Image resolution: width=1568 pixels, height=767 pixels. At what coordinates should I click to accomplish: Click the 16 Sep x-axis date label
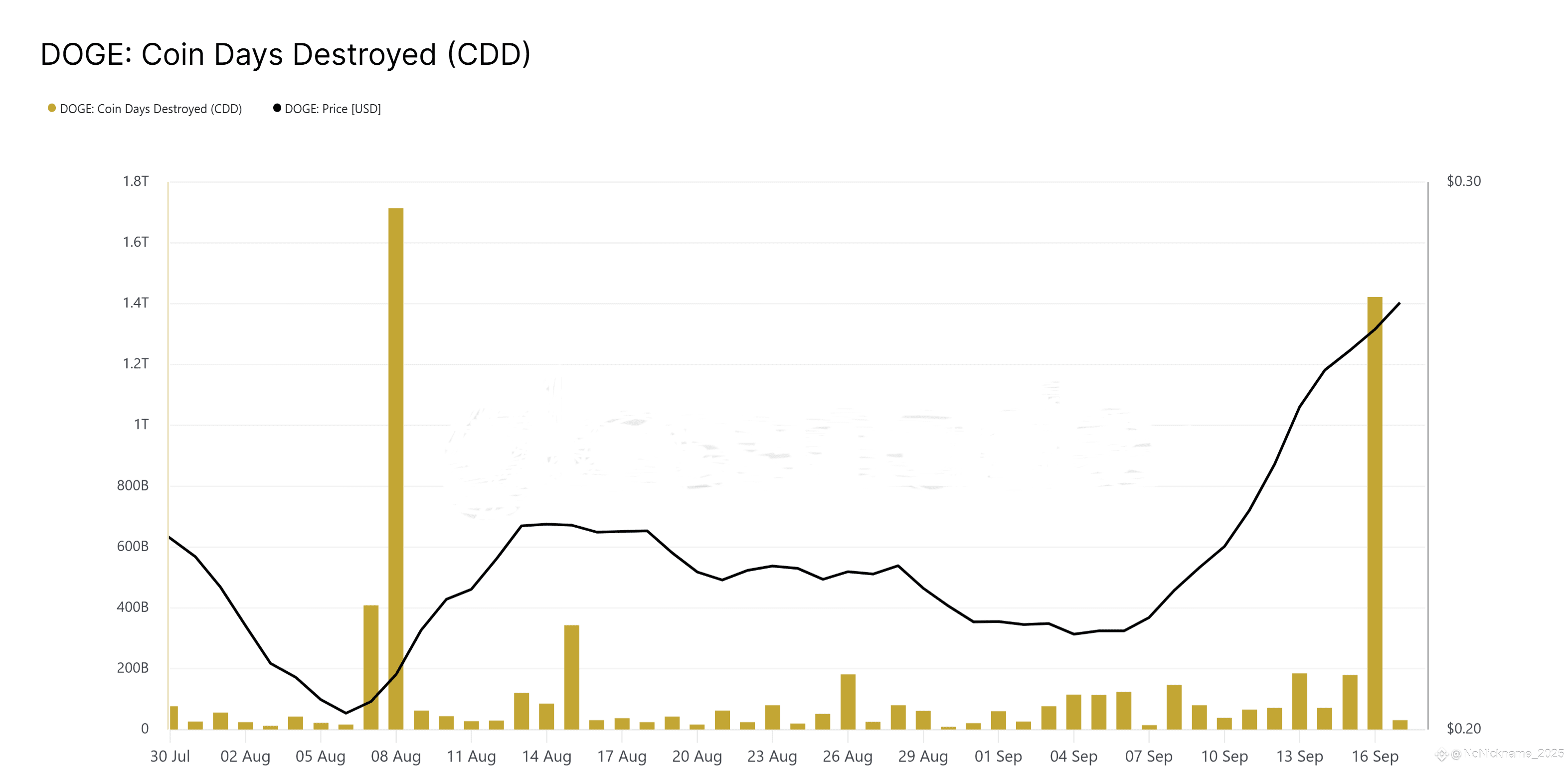[1375, 756]
